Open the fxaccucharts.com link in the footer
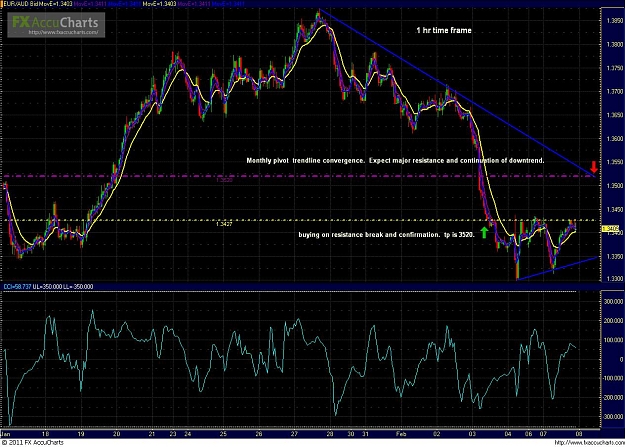The width and height of the screenshot is (625, 447). (589, 443)
